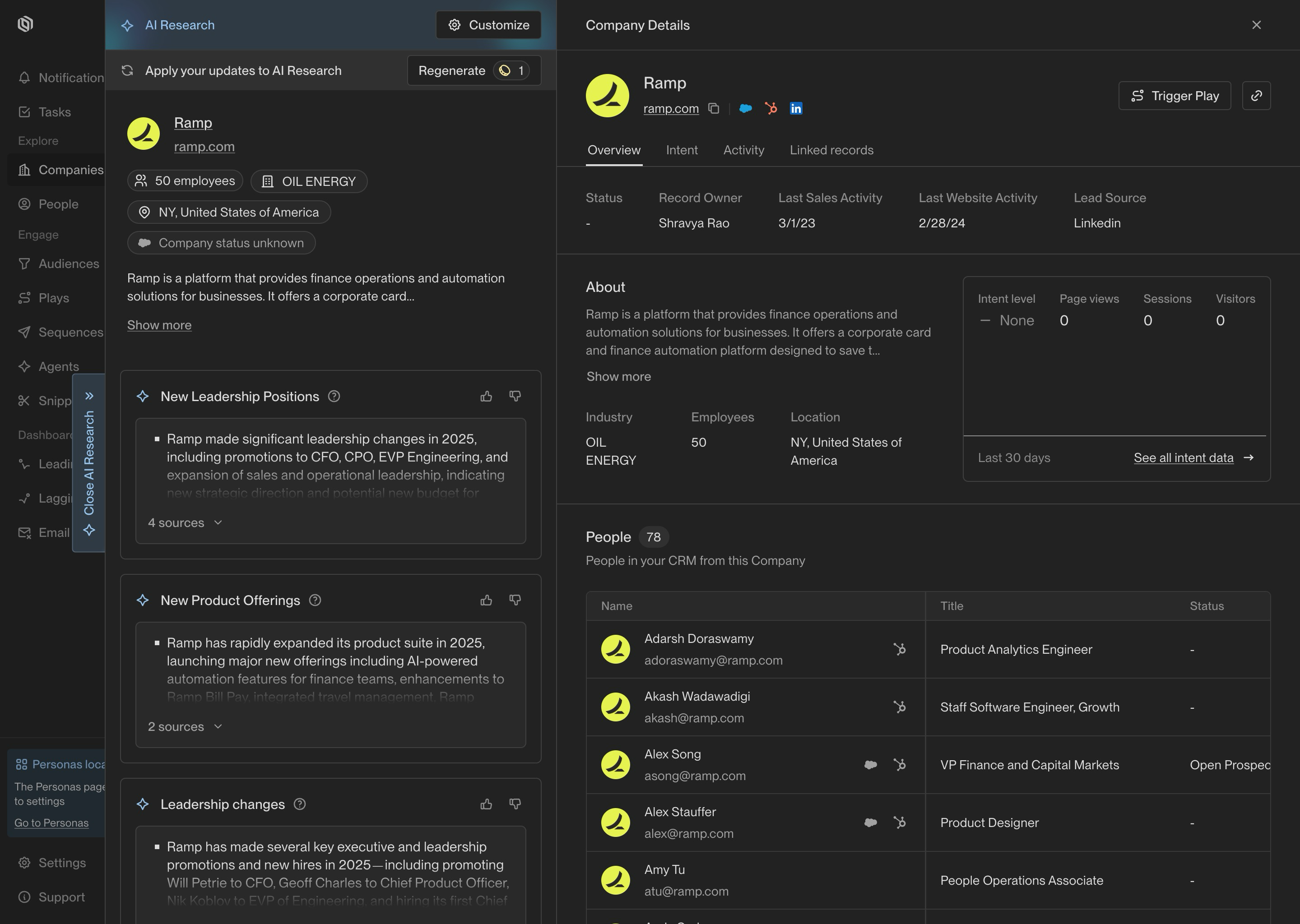Click the copy link icon beside Trigger Play
Image resolution: width=1300 pixels, height=924 pixels.
(x=1256, y=96)
